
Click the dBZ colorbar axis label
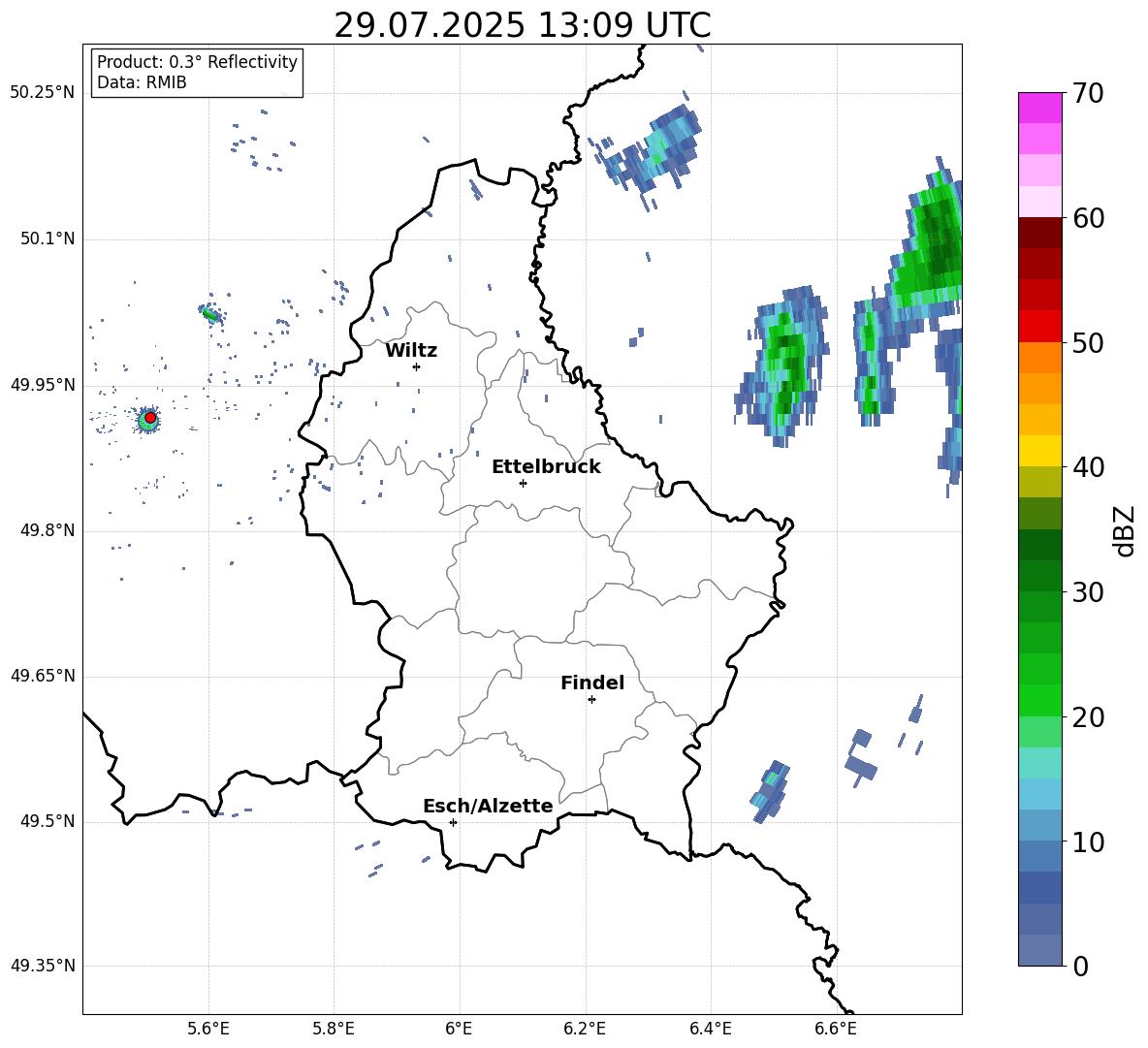(x=1126, y=530)
